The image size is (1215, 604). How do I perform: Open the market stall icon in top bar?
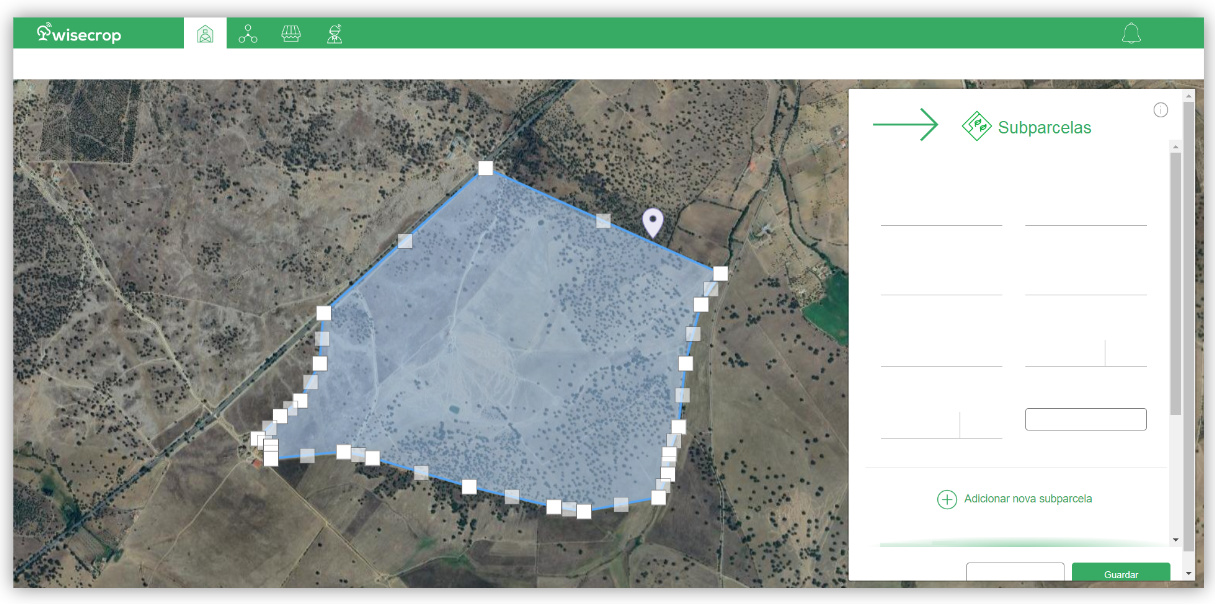point(291,34)
